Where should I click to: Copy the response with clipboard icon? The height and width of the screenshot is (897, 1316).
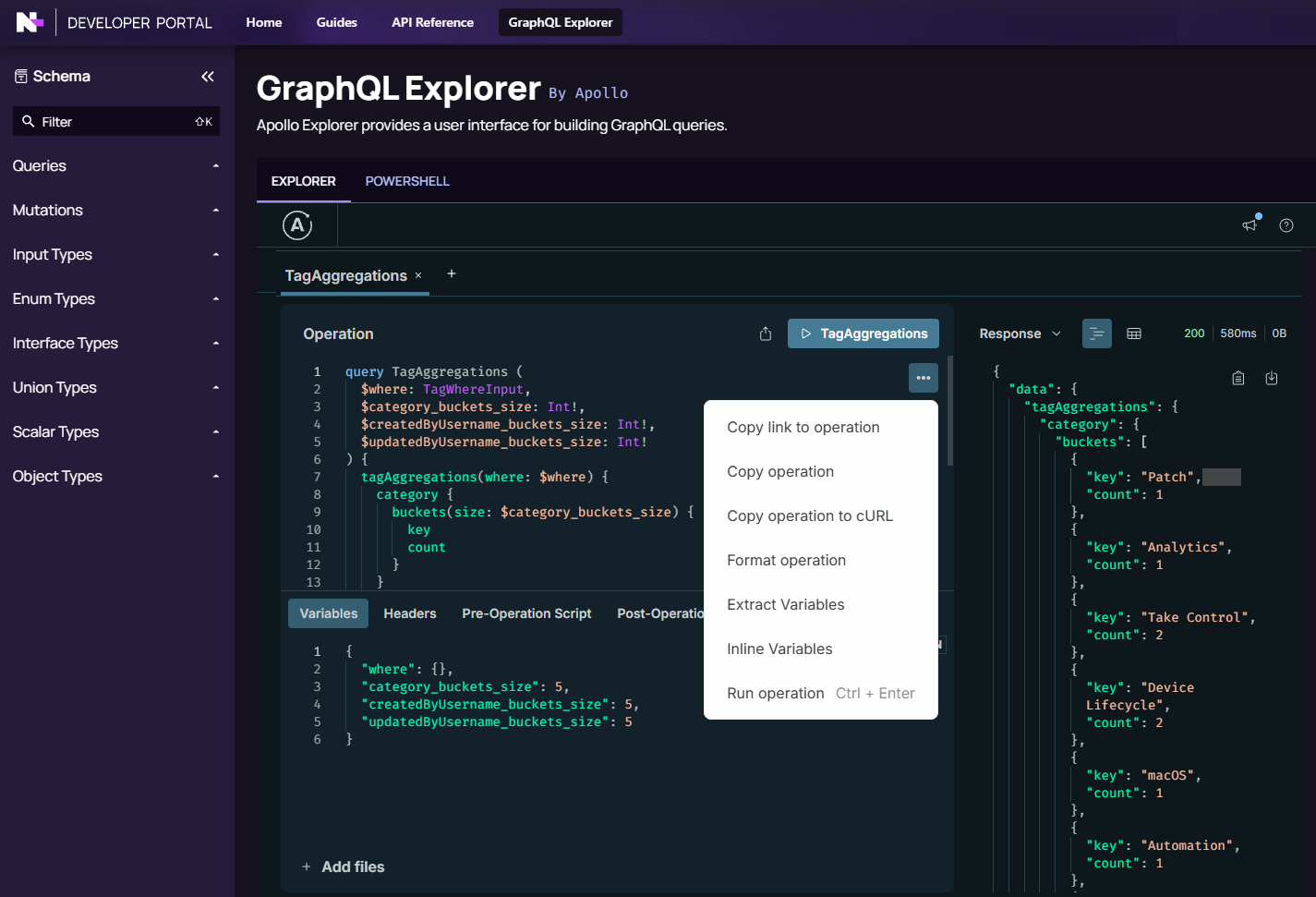click(x=1238, y=378)
